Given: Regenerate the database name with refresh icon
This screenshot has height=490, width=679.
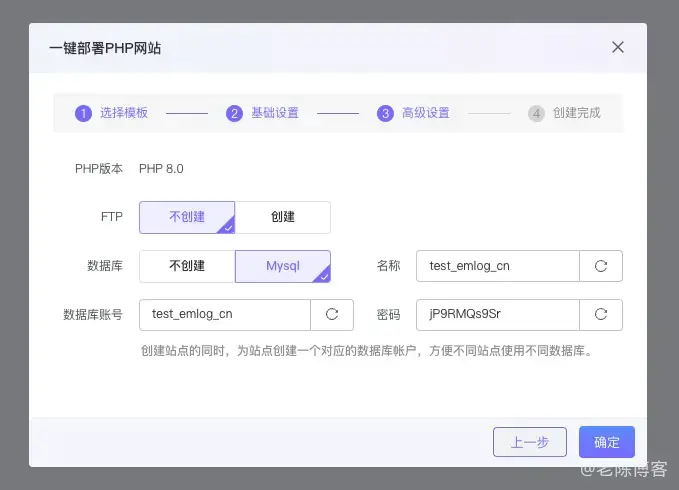Looking at the screenshot, I should [x=601, y=266].
